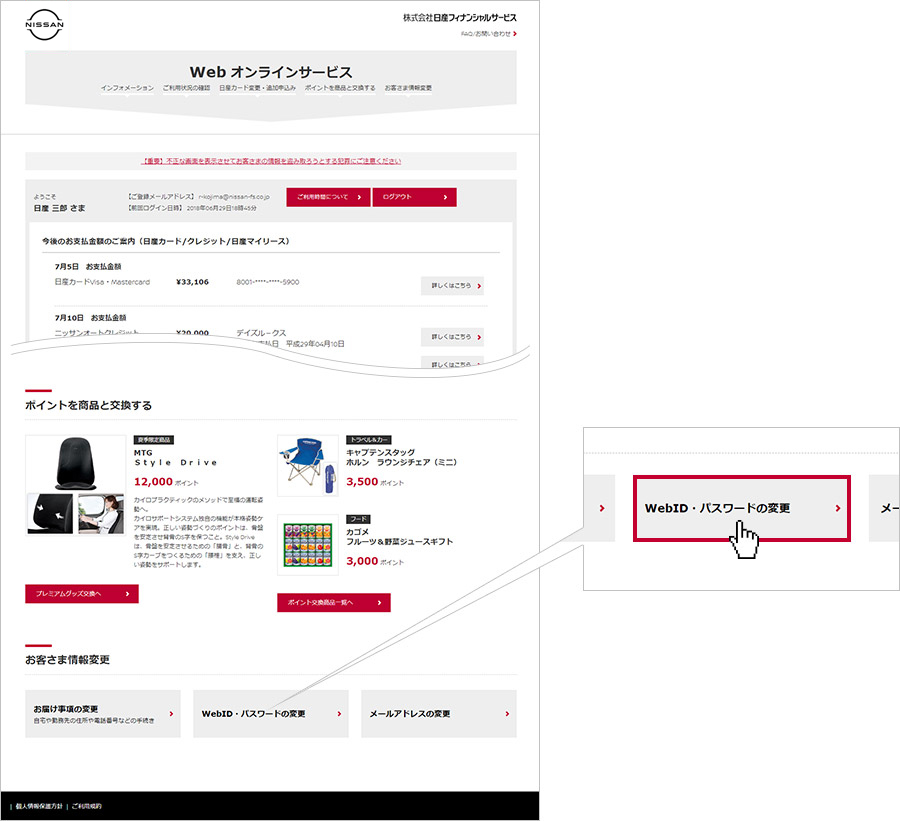Select the woman driving thumbnail
This screenshot has height=821, width=900.
[x=101, y=513]
